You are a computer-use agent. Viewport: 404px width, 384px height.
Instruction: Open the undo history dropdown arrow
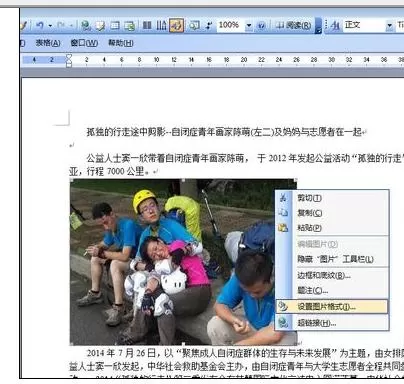coord(50,26)
